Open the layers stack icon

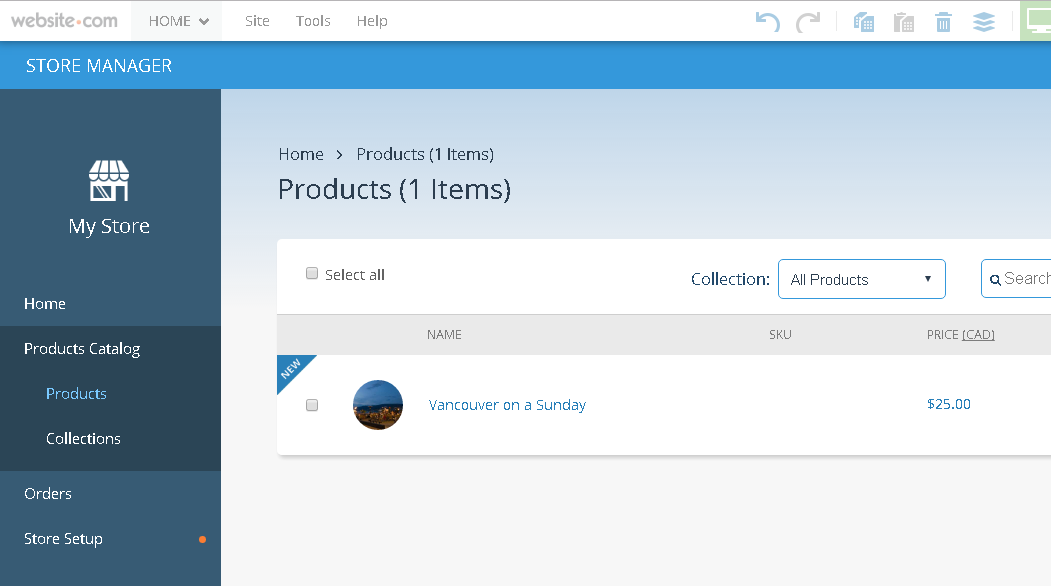984,21
